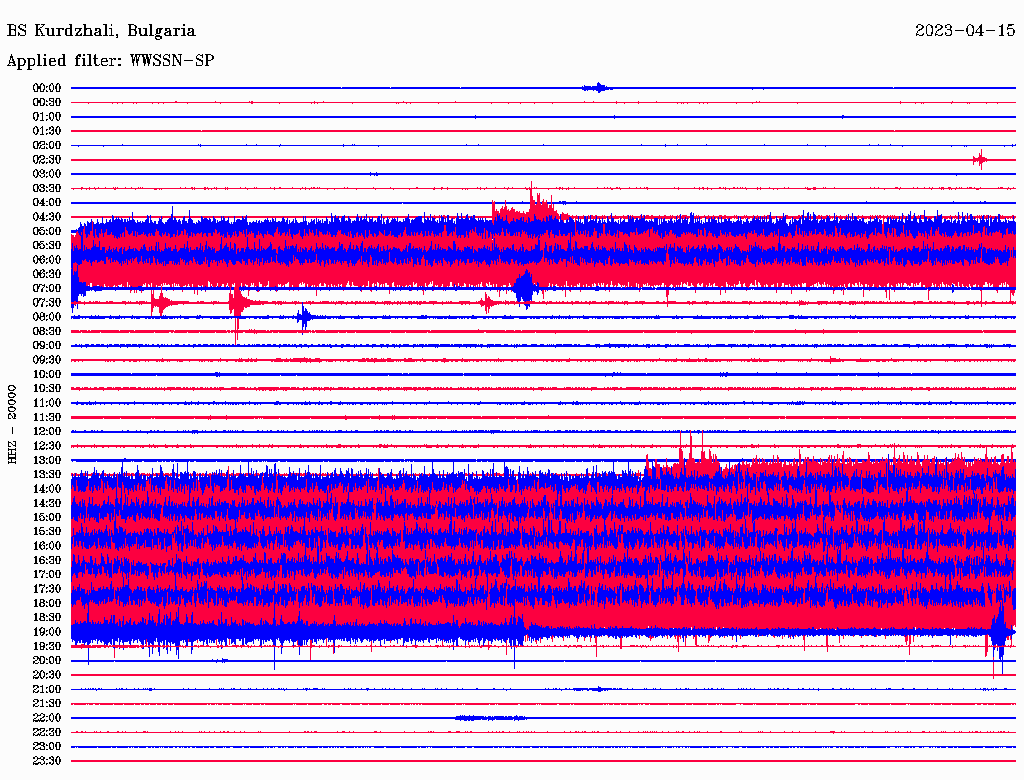This screenshot has width=1024, height=780.
Task: Select the 20:00 time label
Action: click(47, 661)
